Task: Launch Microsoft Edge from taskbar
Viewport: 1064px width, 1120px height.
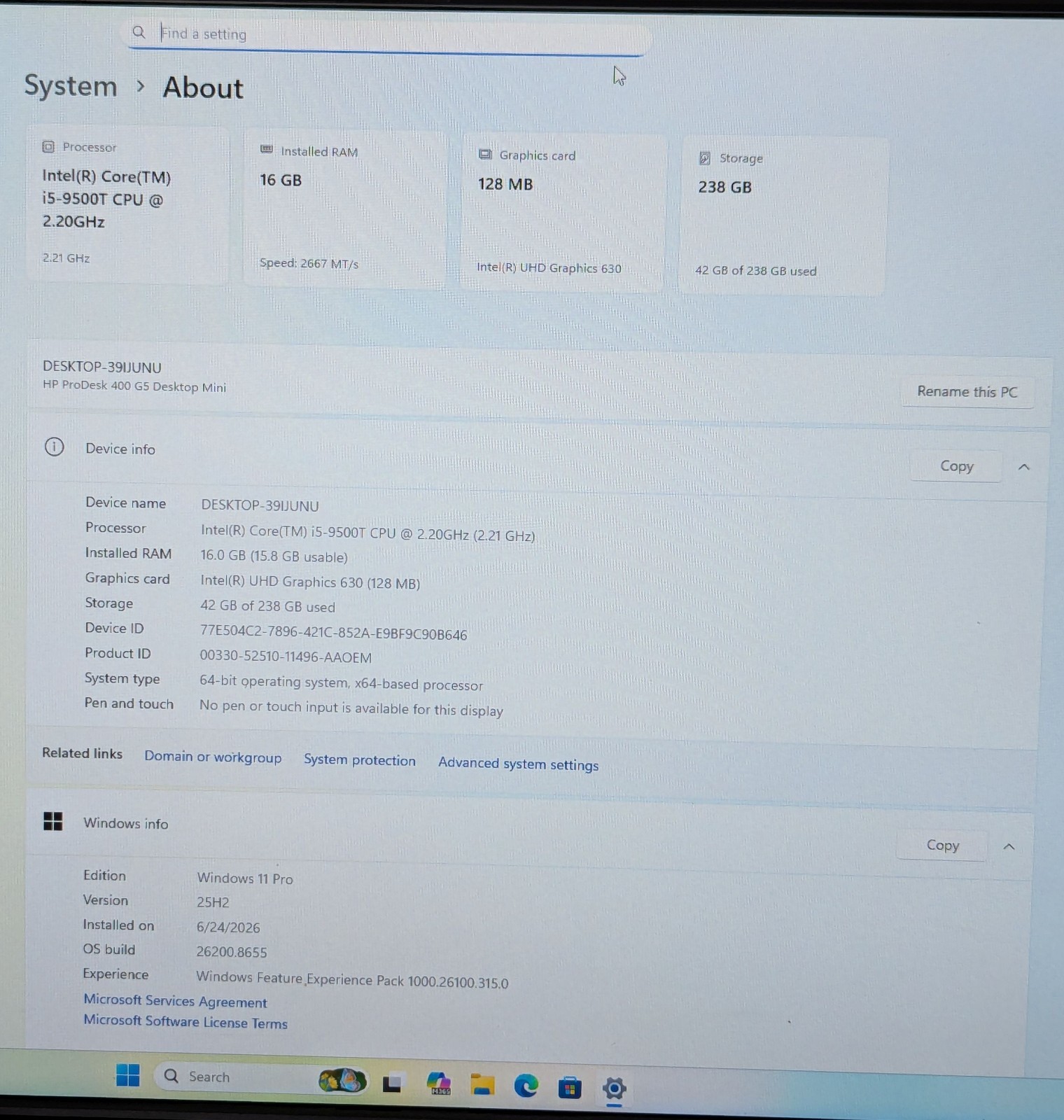Action: [x=526, y=1086]
